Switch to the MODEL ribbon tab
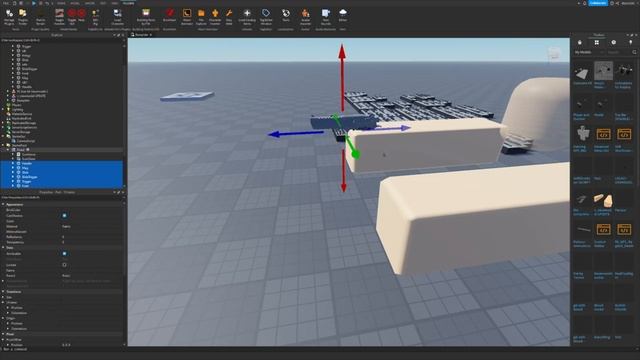 pos(75,3)
